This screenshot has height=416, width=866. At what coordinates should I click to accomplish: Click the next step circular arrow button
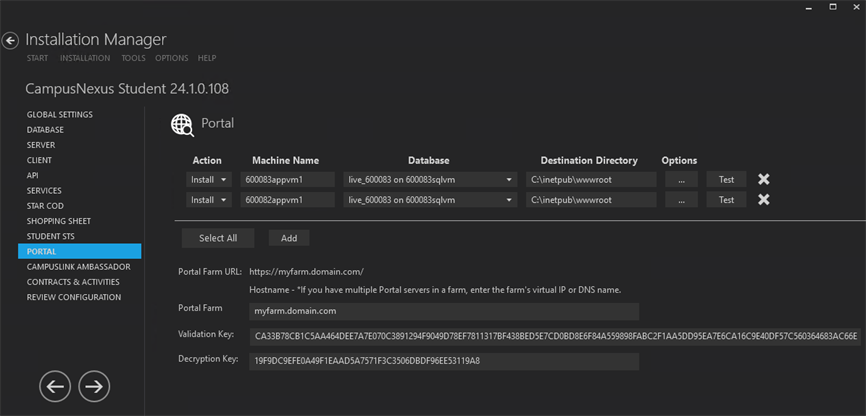(x=94, y=385)
